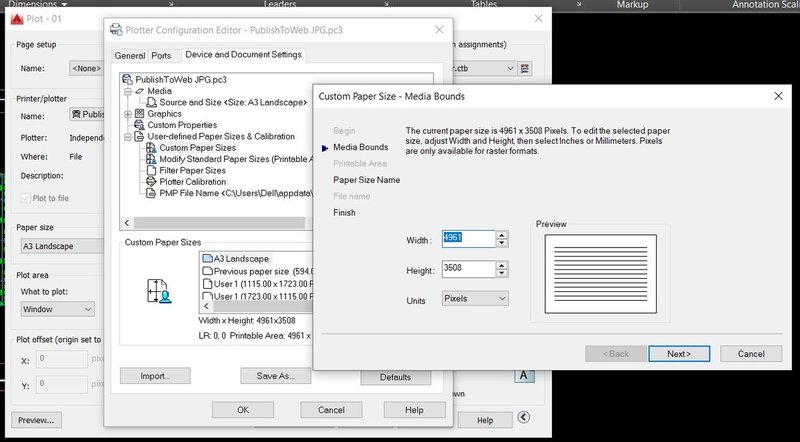Viewport: 800px width, 442px height.
Task: Click the Save As button
Action: [x=276, y=376]
